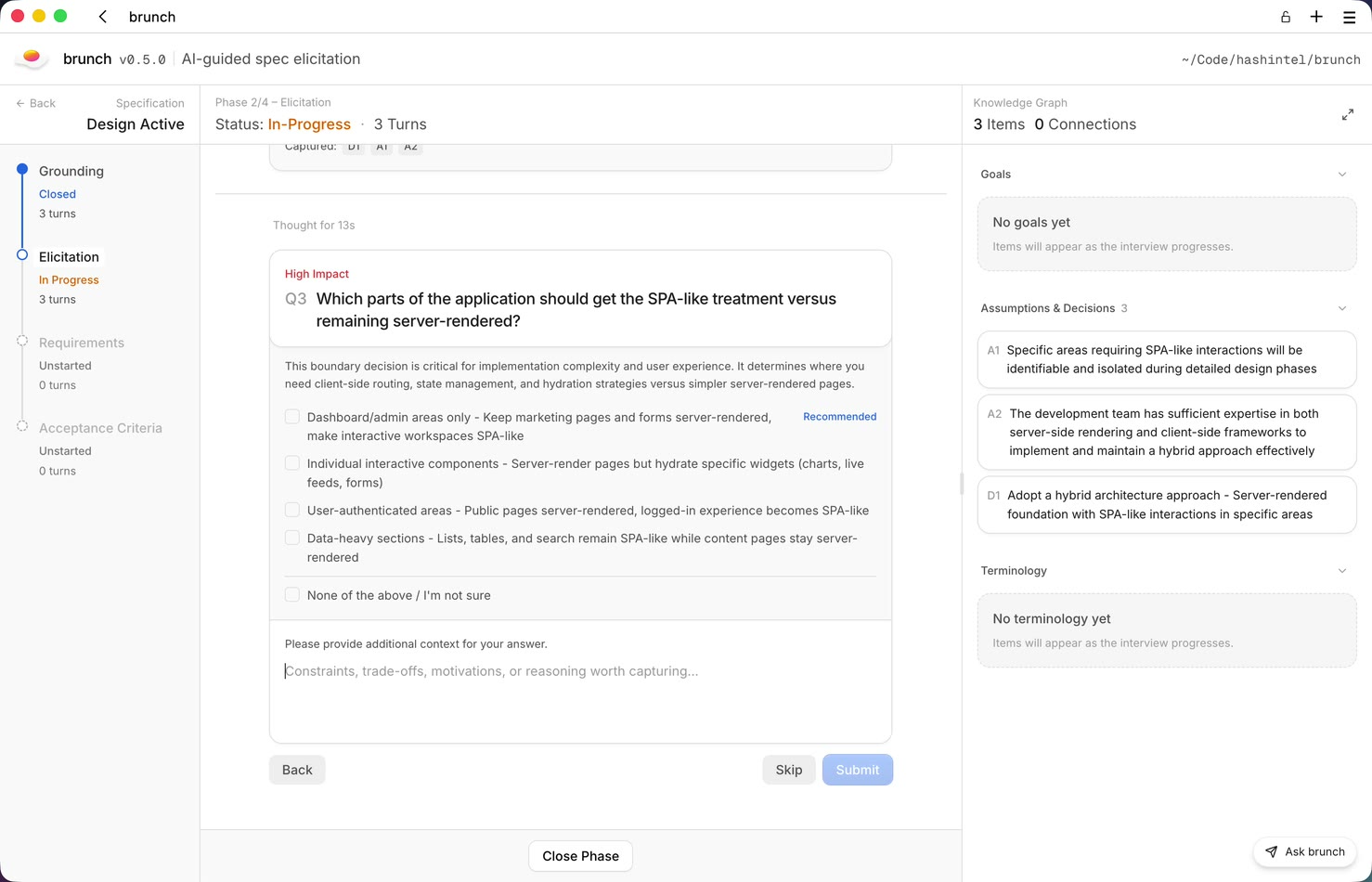Select the Acceptance Criteria phase
This screenshot has width=1372, height=882.
(x=100, y=428)
